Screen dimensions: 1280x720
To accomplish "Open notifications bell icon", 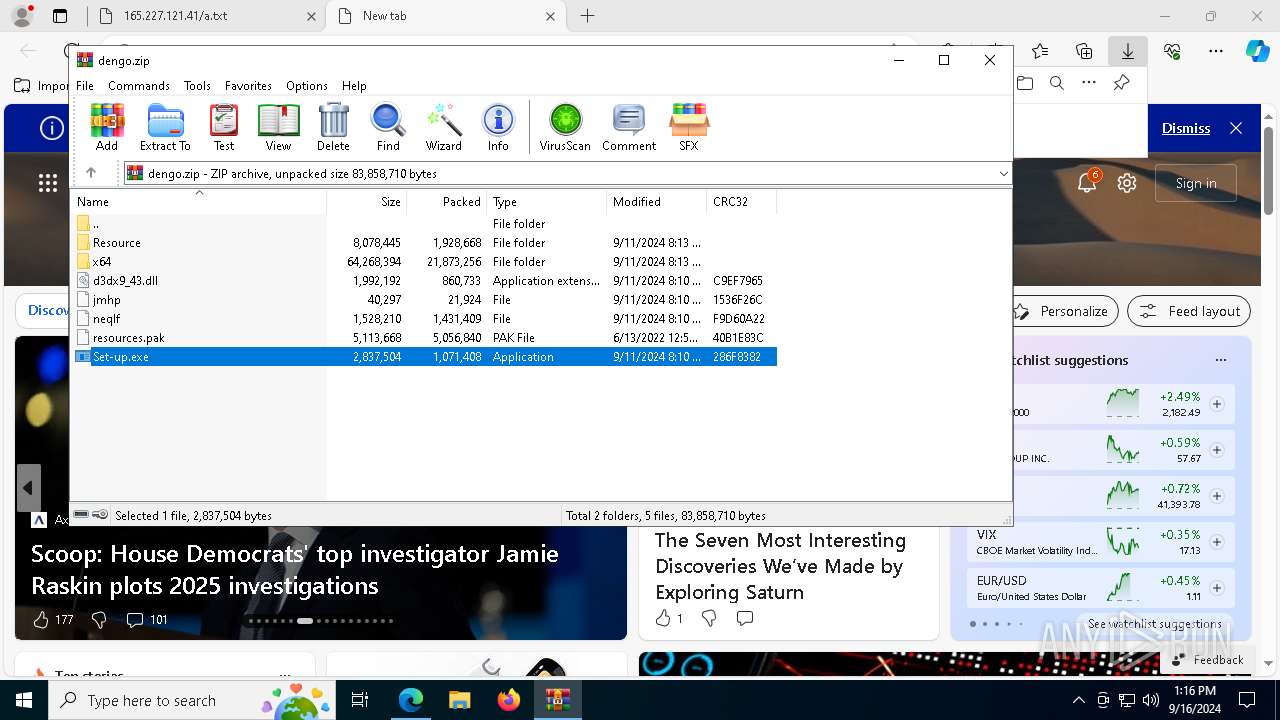I will (x=1087, y=182).
